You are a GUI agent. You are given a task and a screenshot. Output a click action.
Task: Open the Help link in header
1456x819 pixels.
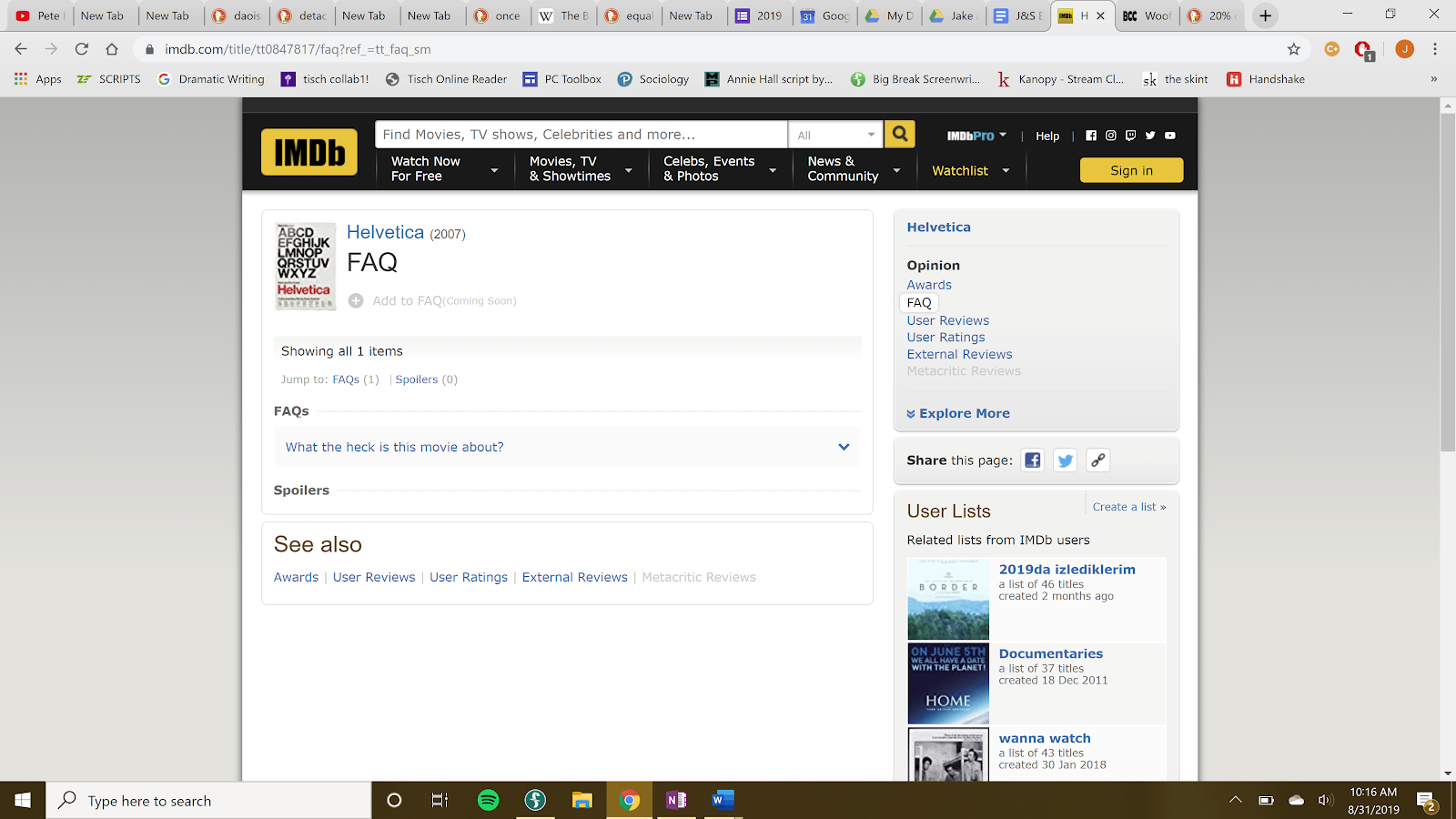point(1047,136)
